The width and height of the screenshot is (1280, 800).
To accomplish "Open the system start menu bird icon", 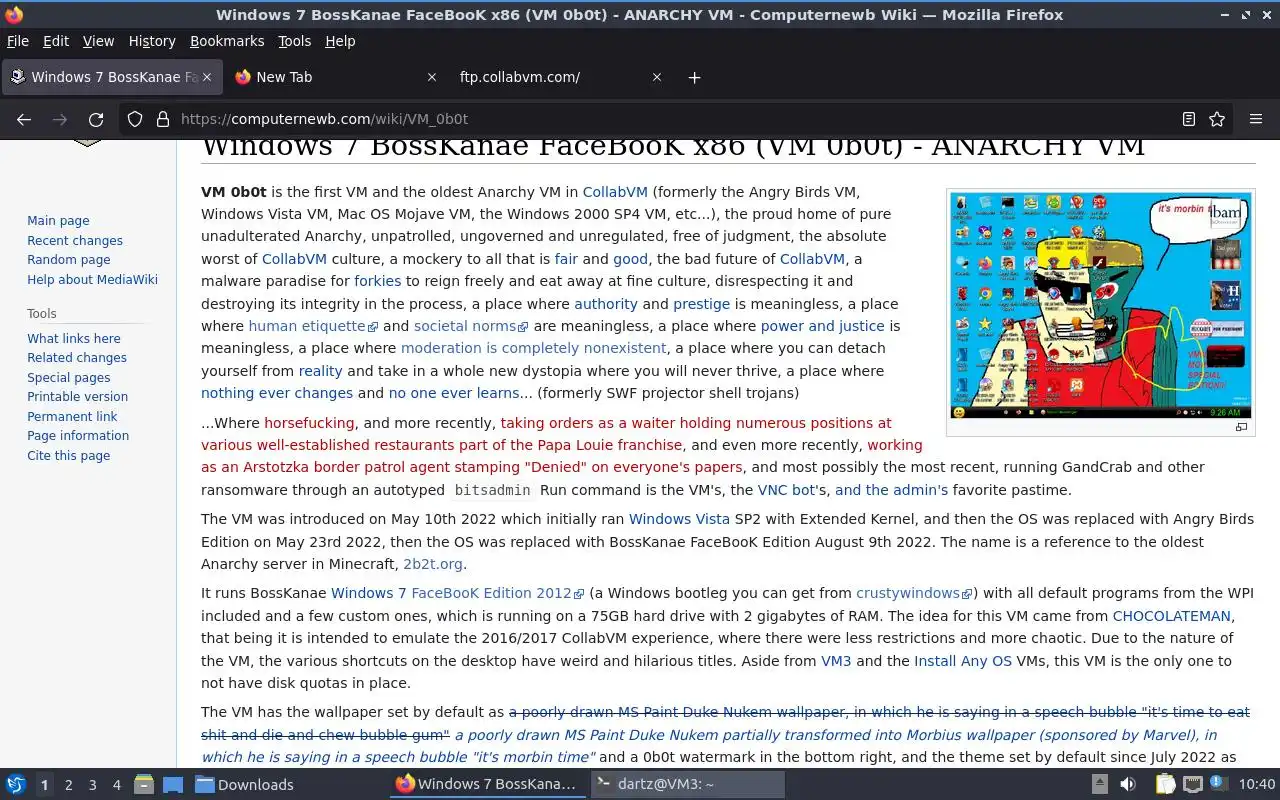I will [x=16, y=784].
